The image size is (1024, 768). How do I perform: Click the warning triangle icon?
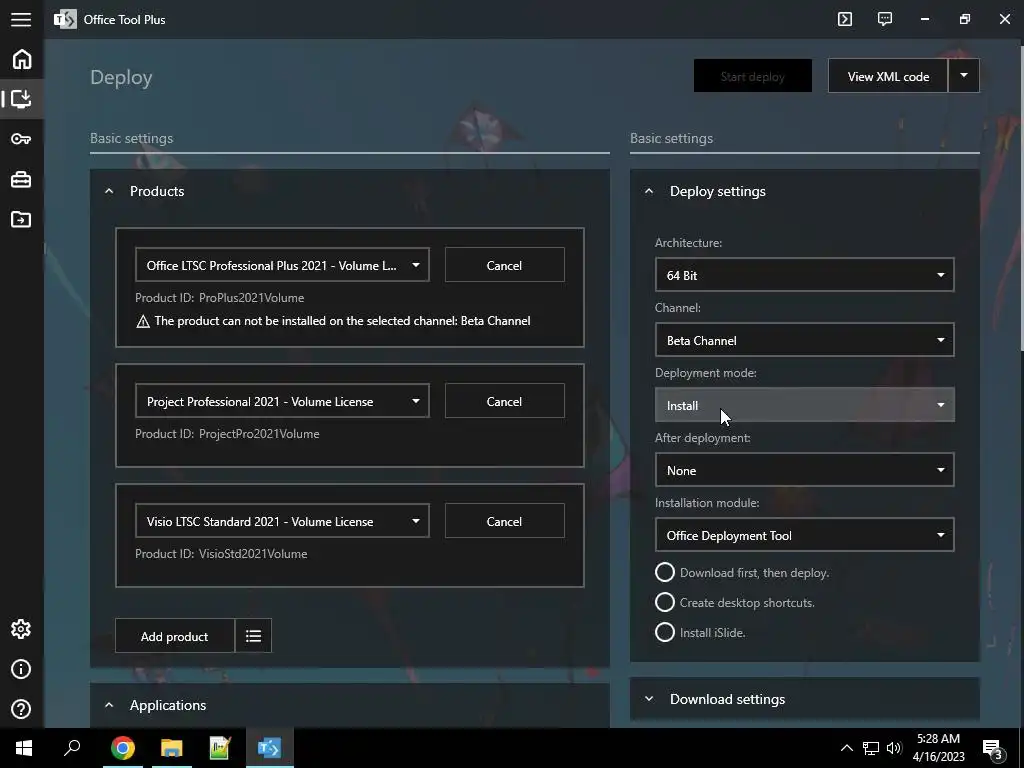click(142, 321)
